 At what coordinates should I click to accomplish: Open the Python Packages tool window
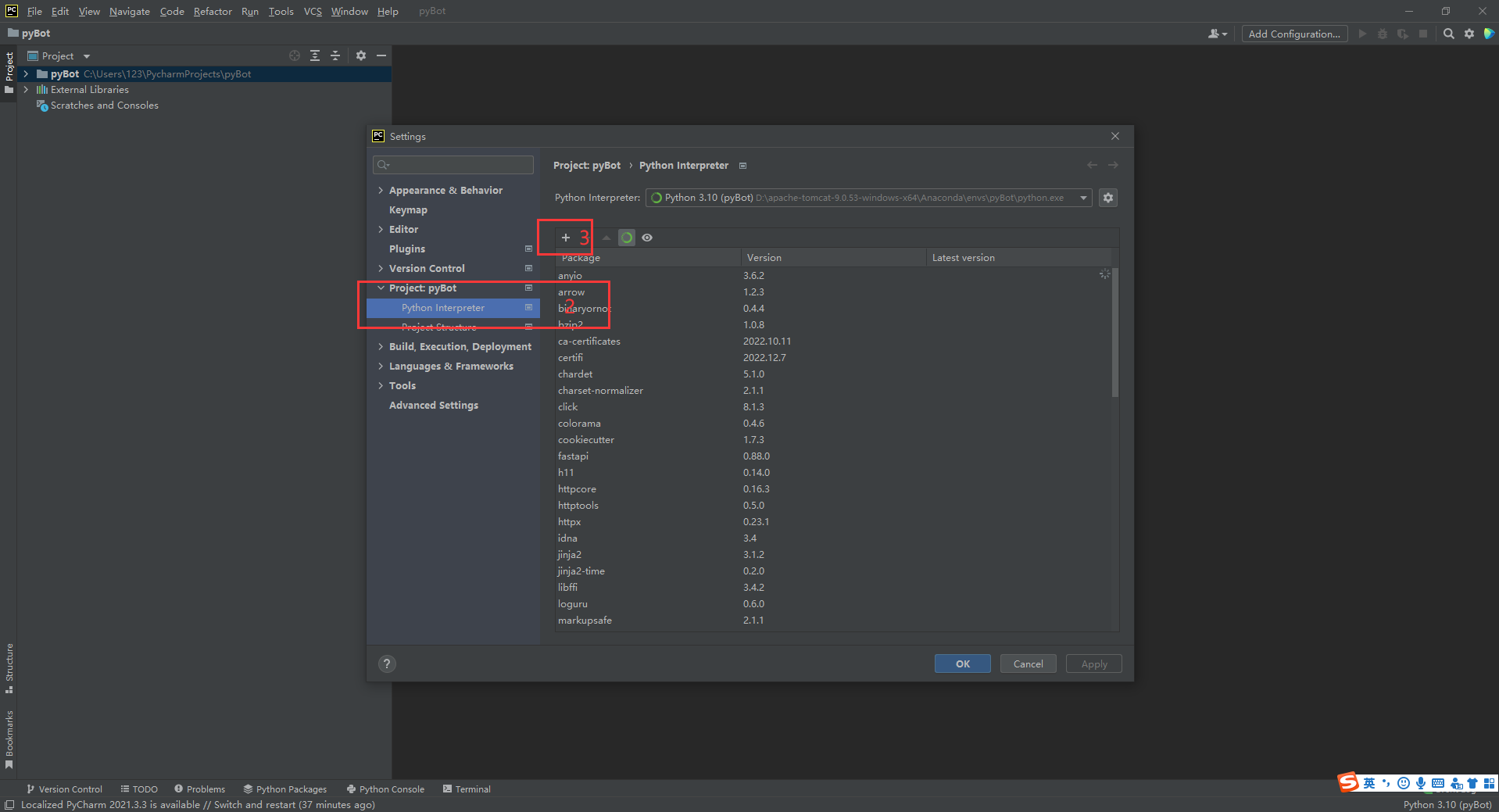tap(285, 789)
